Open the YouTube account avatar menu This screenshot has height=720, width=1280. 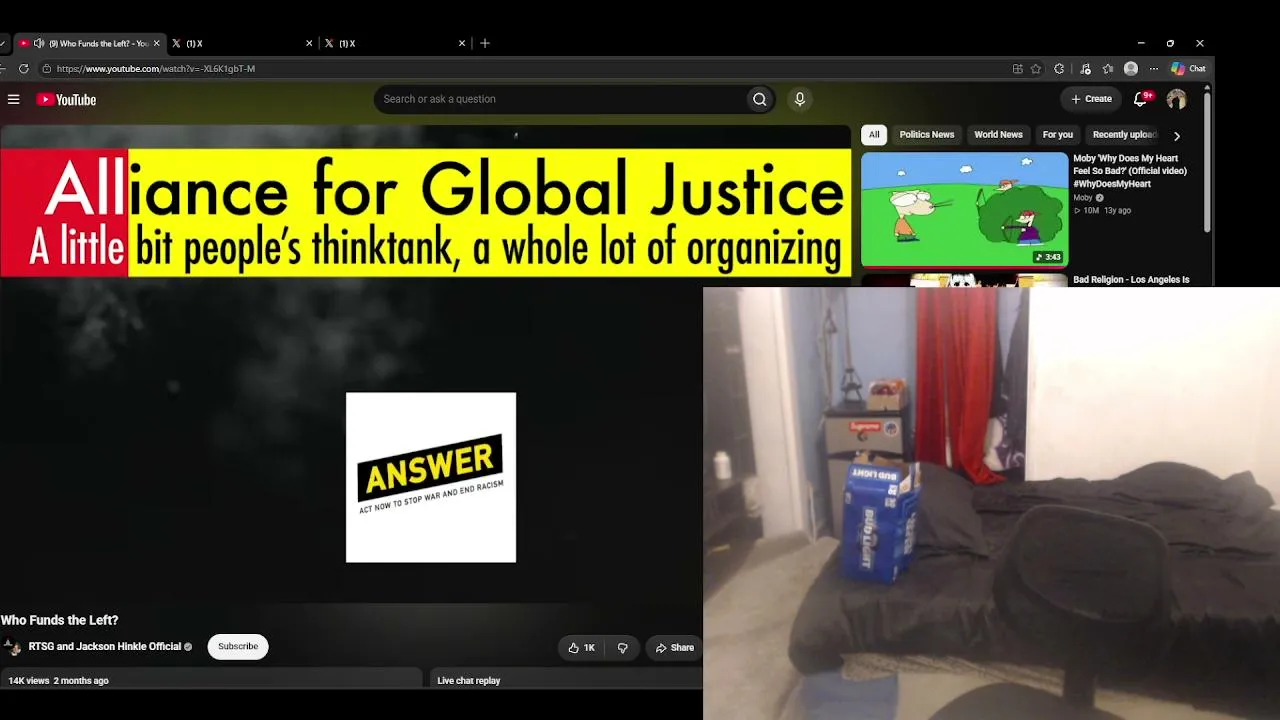click(x=1176, y=99)
